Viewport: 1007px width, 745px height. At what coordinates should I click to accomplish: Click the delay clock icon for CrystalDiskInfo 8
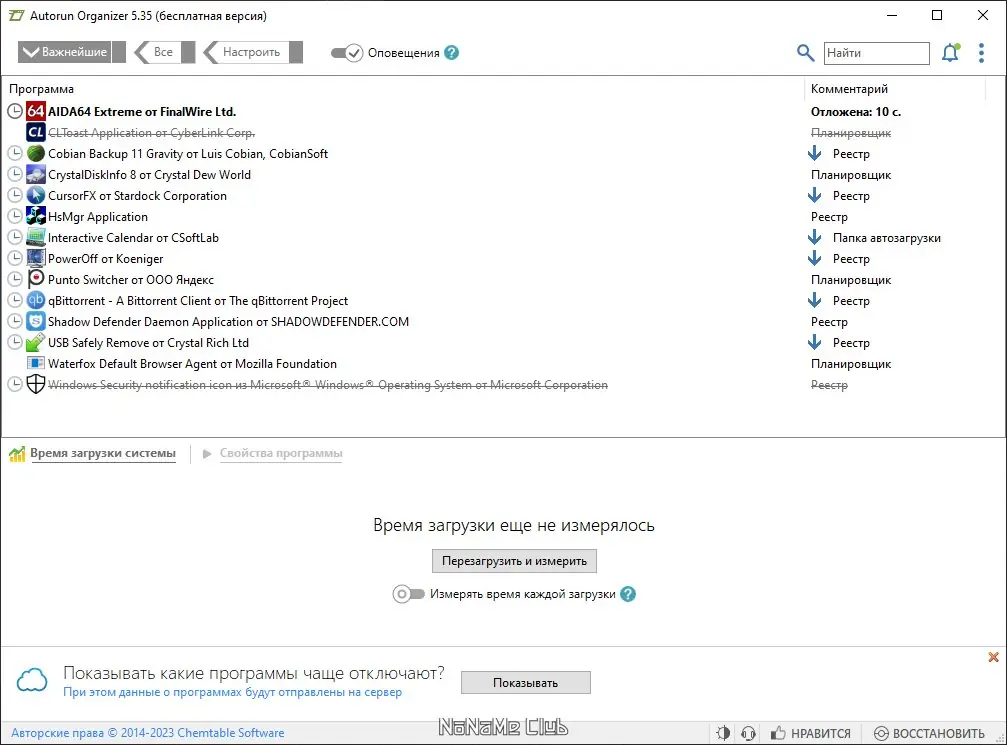[15, 174]
